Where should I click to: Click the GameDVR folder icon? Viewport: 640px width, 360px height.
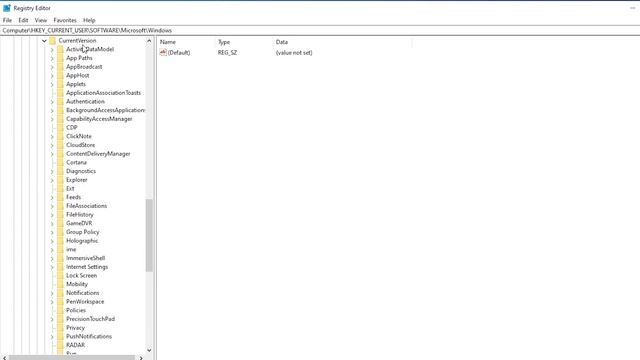coord(60,223)
